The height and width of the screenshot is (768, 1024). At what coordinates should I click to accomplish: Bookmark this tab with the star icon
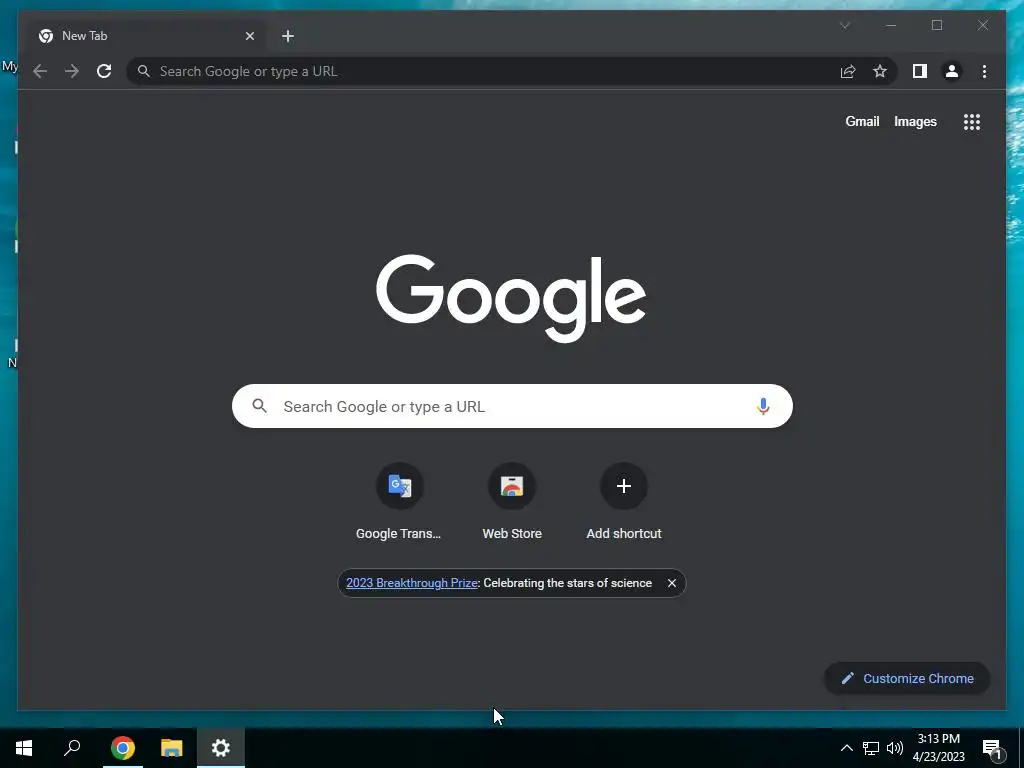coord(880,71)
